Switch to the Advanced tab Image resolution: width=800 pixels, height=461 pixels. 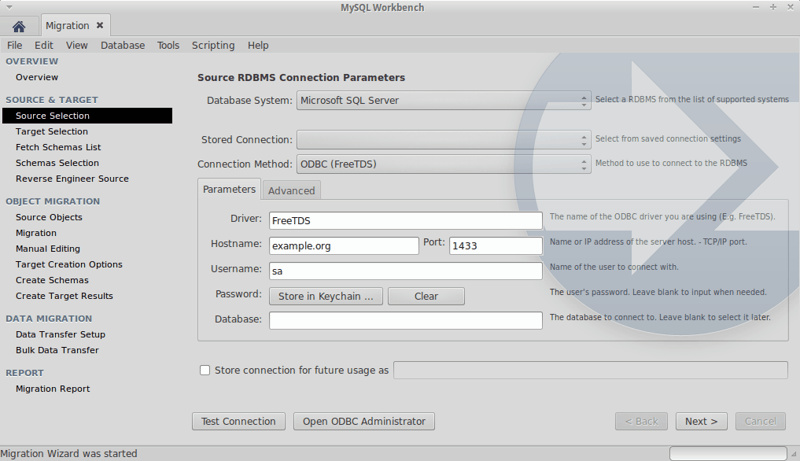click(291, 190)
